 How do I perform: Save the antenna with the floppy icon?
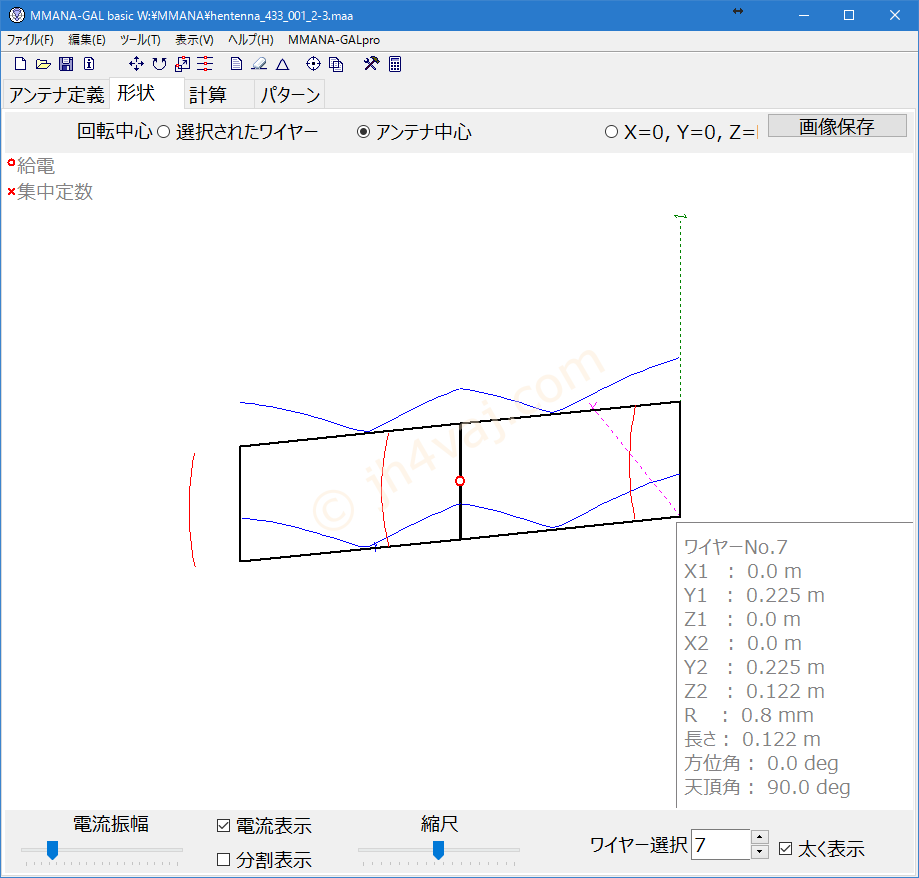click(66, 64)
